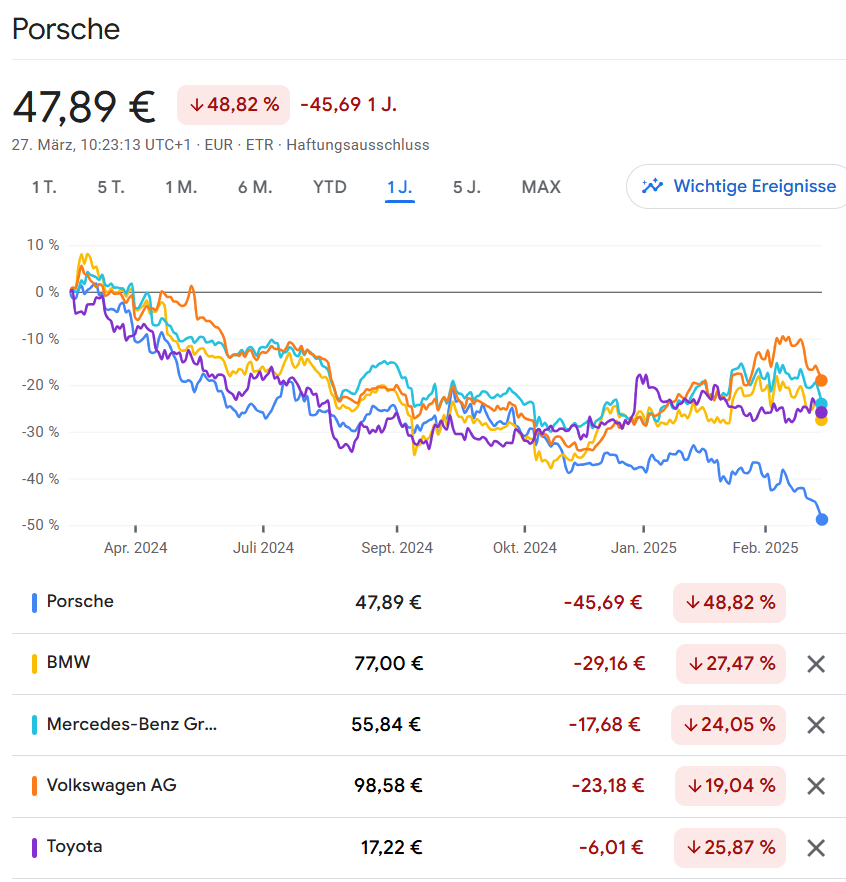Click the sparkle chart icon in Wichtige Ereignisse
846x882 pixels.
(652, 186)
